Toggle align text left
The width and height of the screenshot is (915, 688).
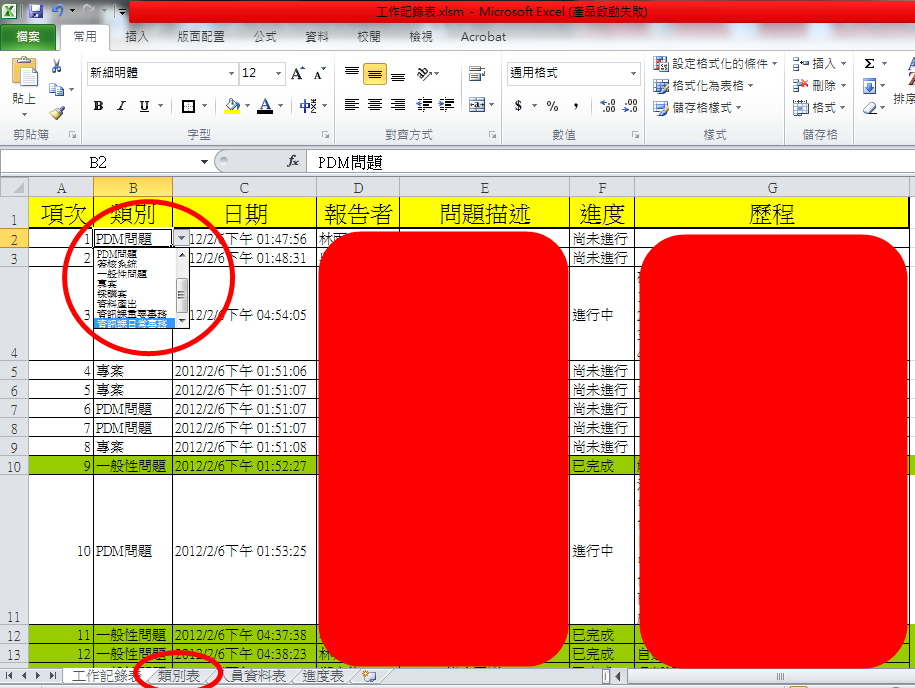352,105
